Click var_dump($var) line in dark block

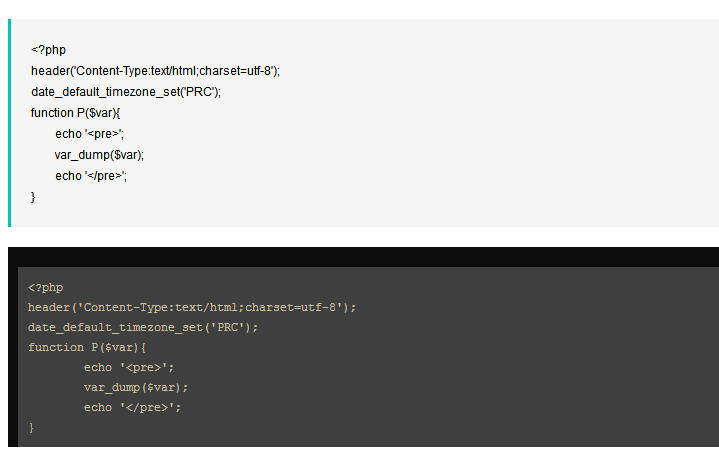point(136,387)
